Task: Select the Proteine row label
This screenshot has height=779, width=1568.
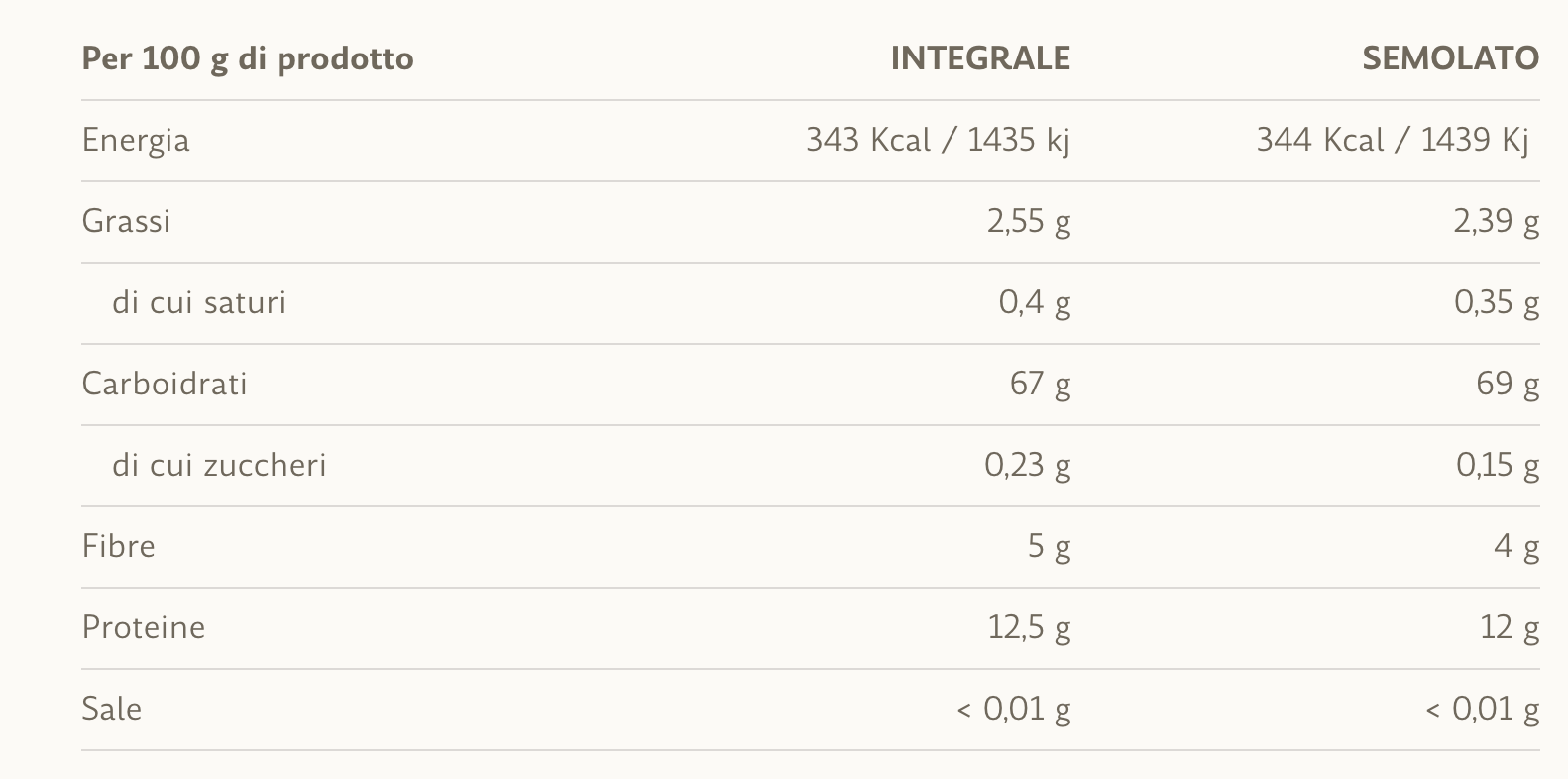Action: click(x=144, y=627)
